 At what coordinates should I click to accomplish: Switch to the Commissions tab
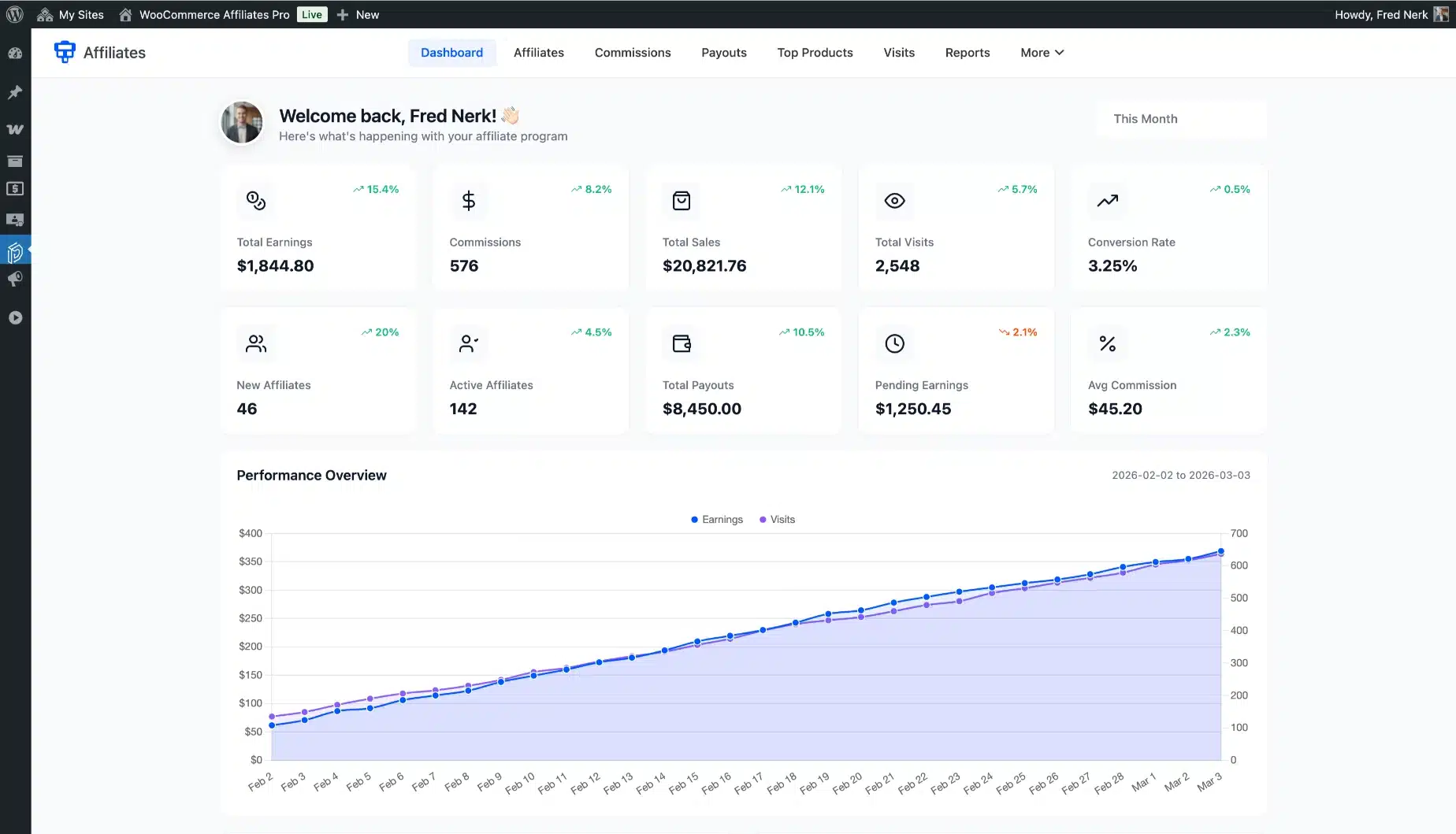tap(632, 53)
